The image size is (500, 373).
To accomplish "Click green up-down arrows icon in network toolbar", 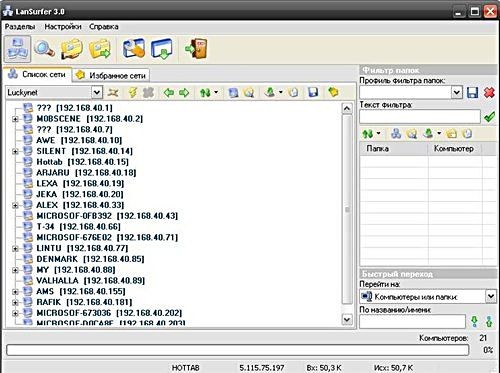I will (205, 92).
